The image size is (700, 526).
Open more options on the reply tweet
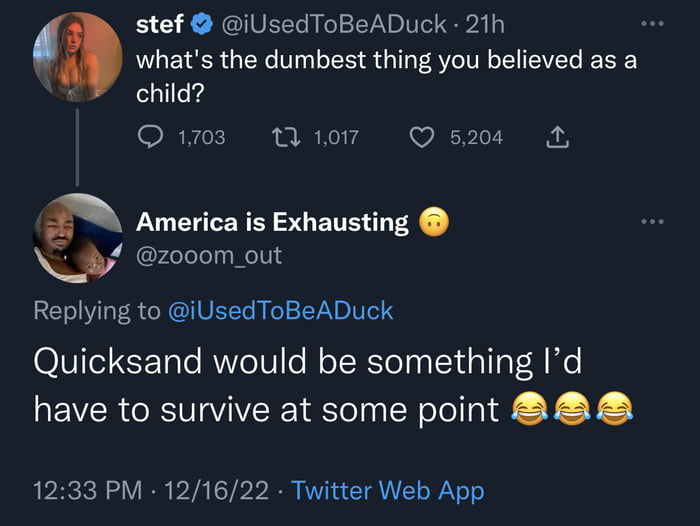click(653, 220)
